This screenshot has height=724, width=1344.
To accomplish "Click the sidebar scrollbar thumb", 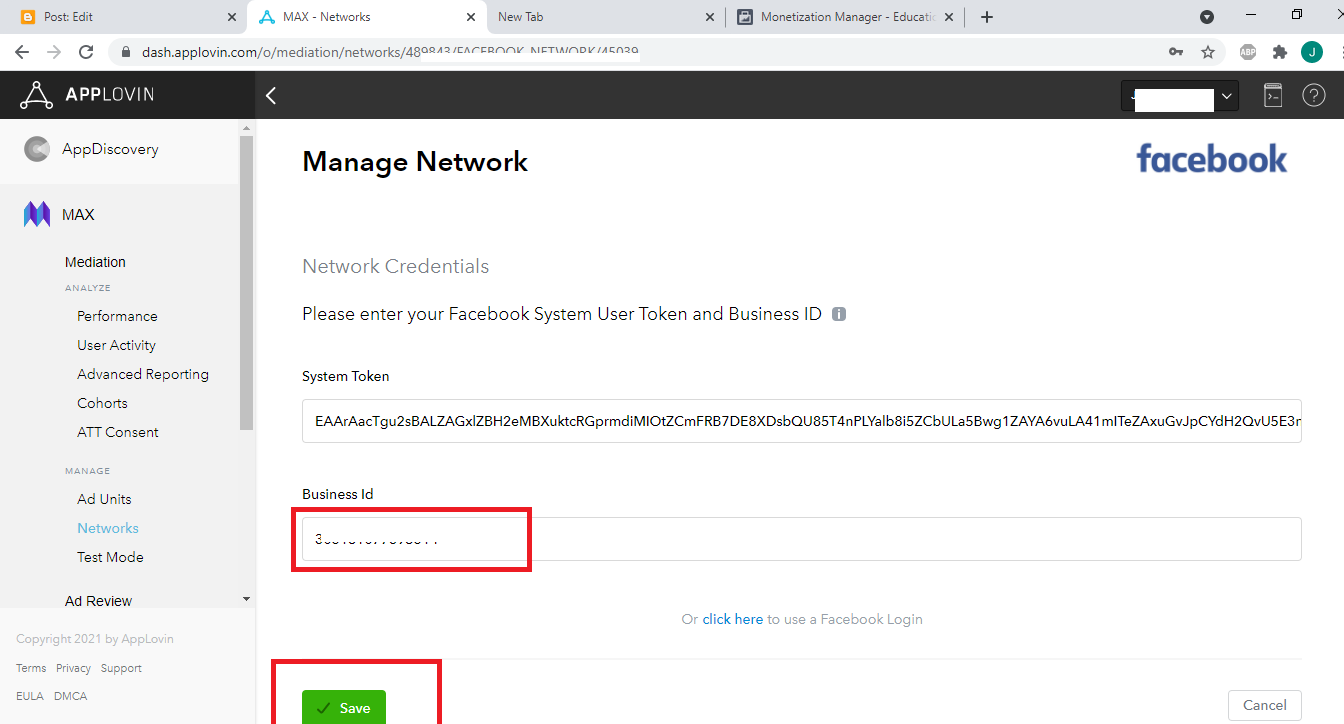I will coord(247,283).
